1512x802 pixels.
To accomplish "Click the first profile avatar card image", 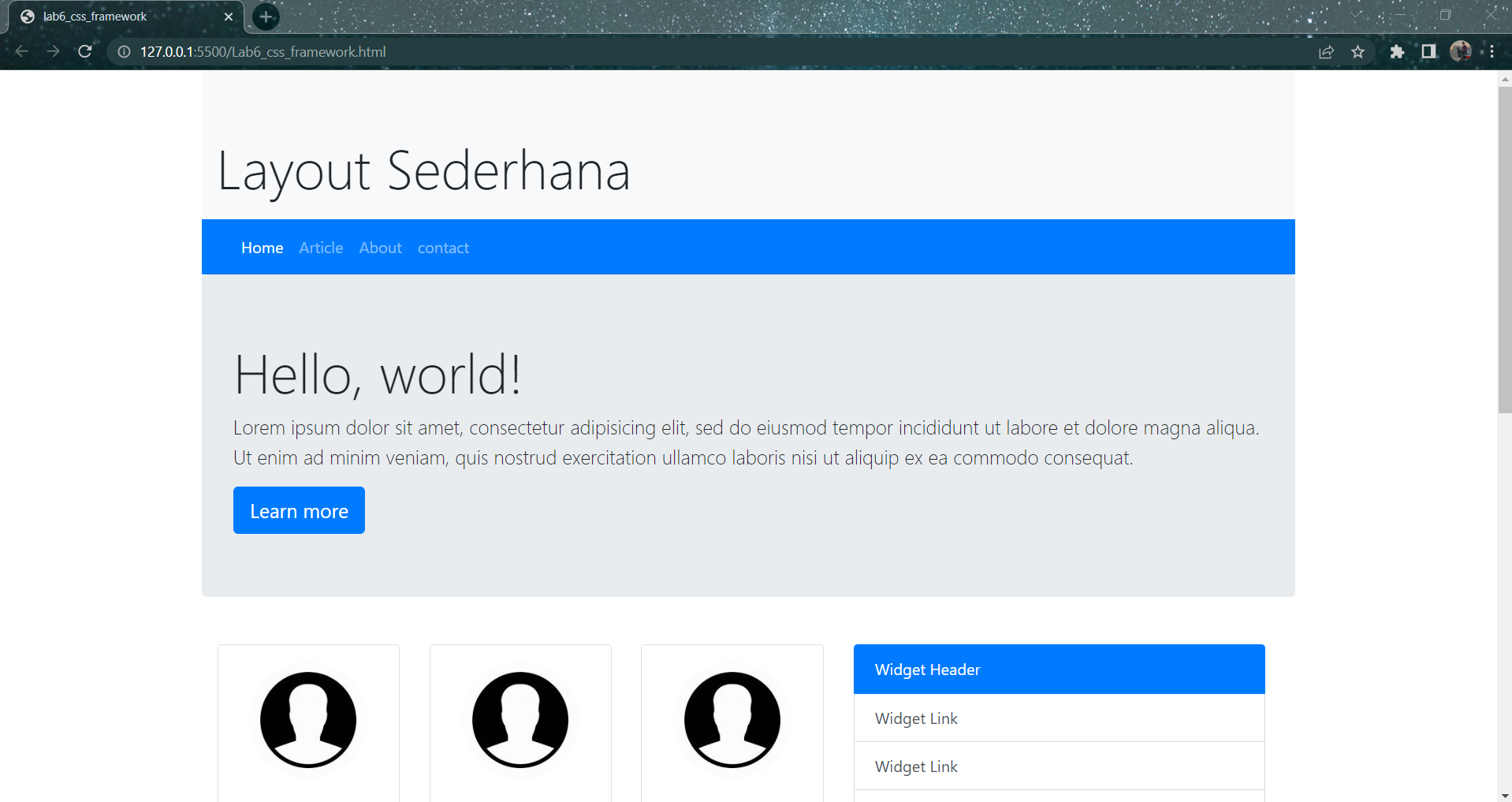I will point(307,719).
